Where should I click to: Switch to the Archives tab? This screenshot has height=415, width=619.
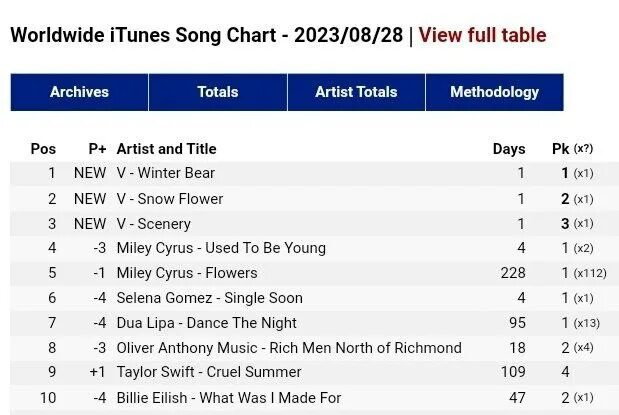click(x=79, y=92)
